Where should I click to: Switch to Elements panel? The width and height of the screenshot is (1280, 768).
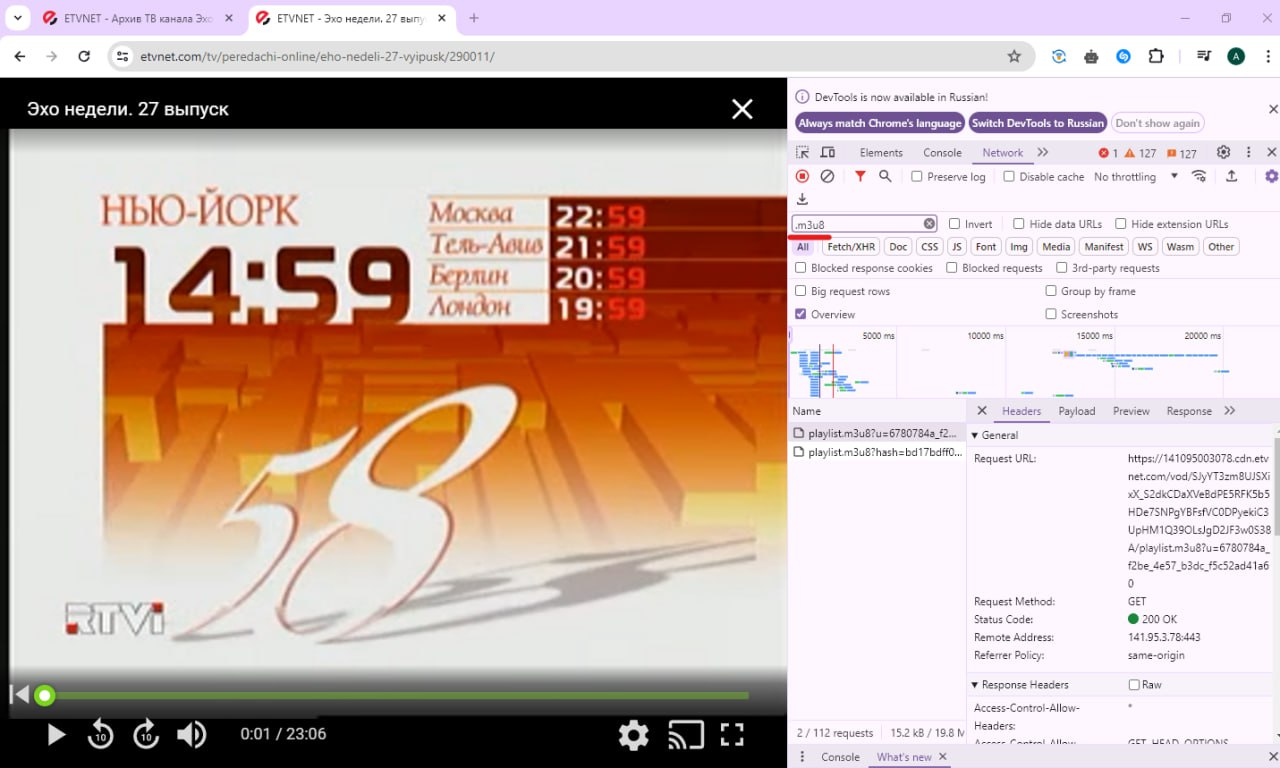pyautogui.click(x=881, y=153)
